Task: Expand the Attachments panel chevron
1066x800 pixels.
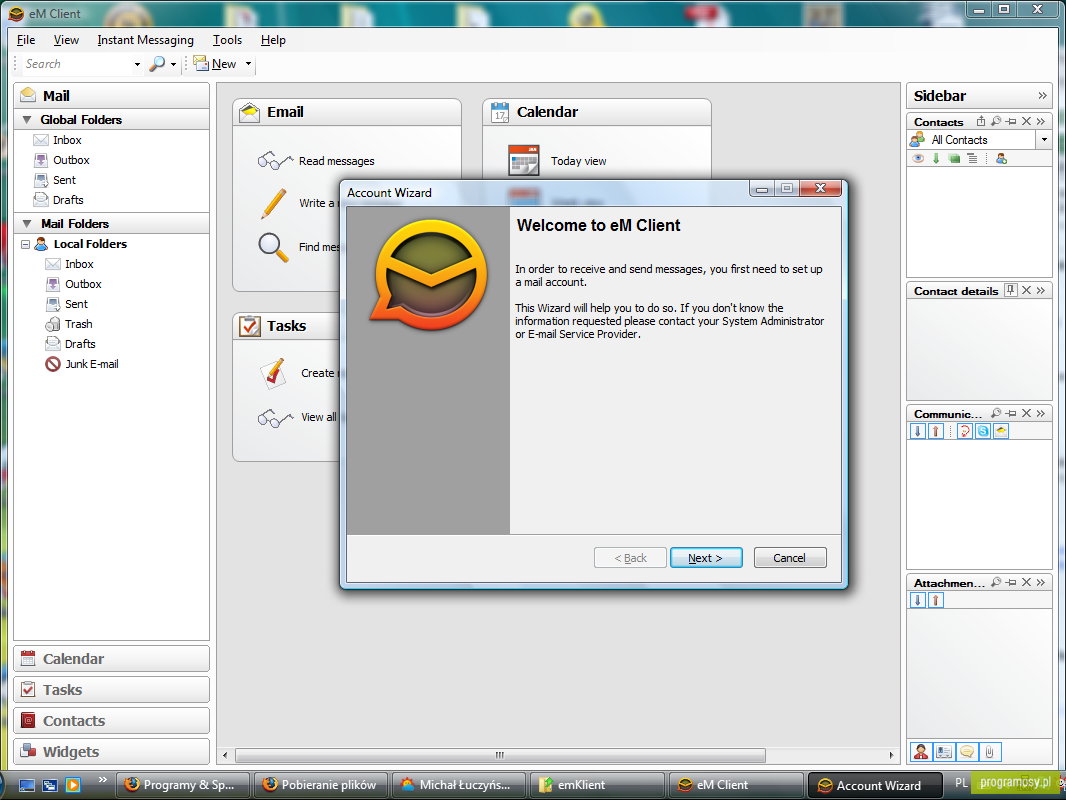Action: (x=1041, y=582)
